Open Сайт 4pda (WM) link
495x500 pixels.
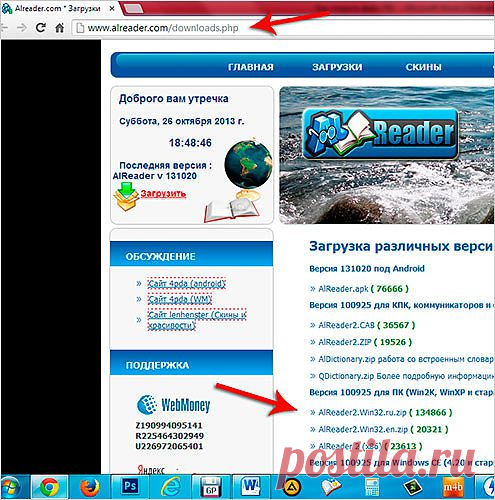pos(180,299)
